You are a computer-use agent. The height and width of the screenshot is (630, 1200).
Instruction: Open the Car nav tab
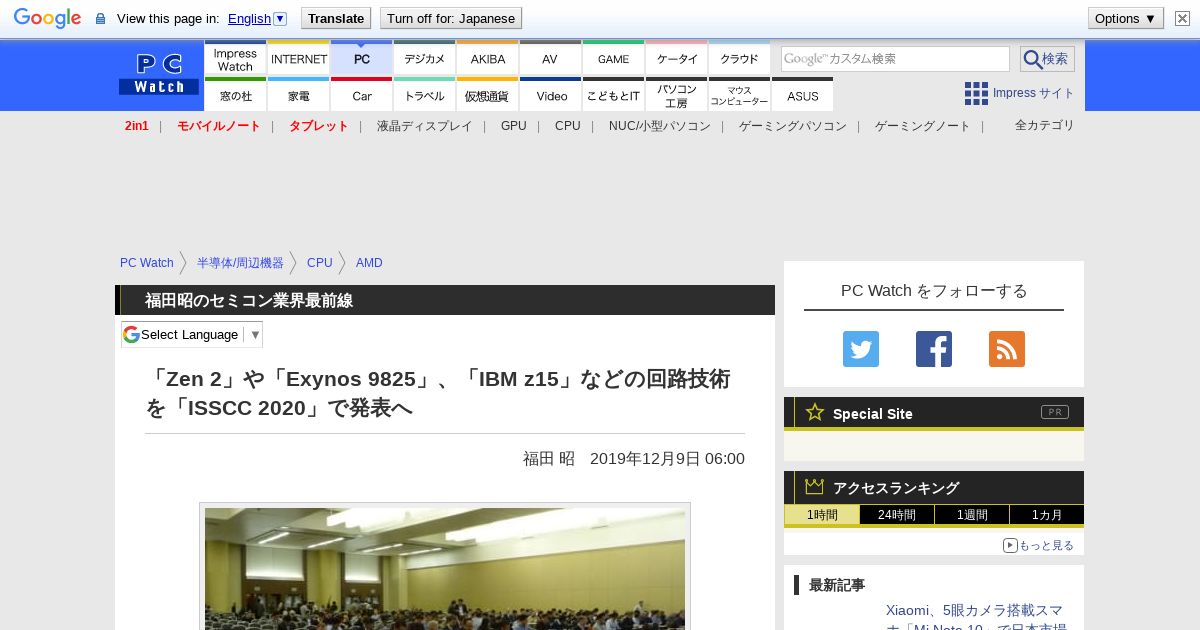coord(362,95)
